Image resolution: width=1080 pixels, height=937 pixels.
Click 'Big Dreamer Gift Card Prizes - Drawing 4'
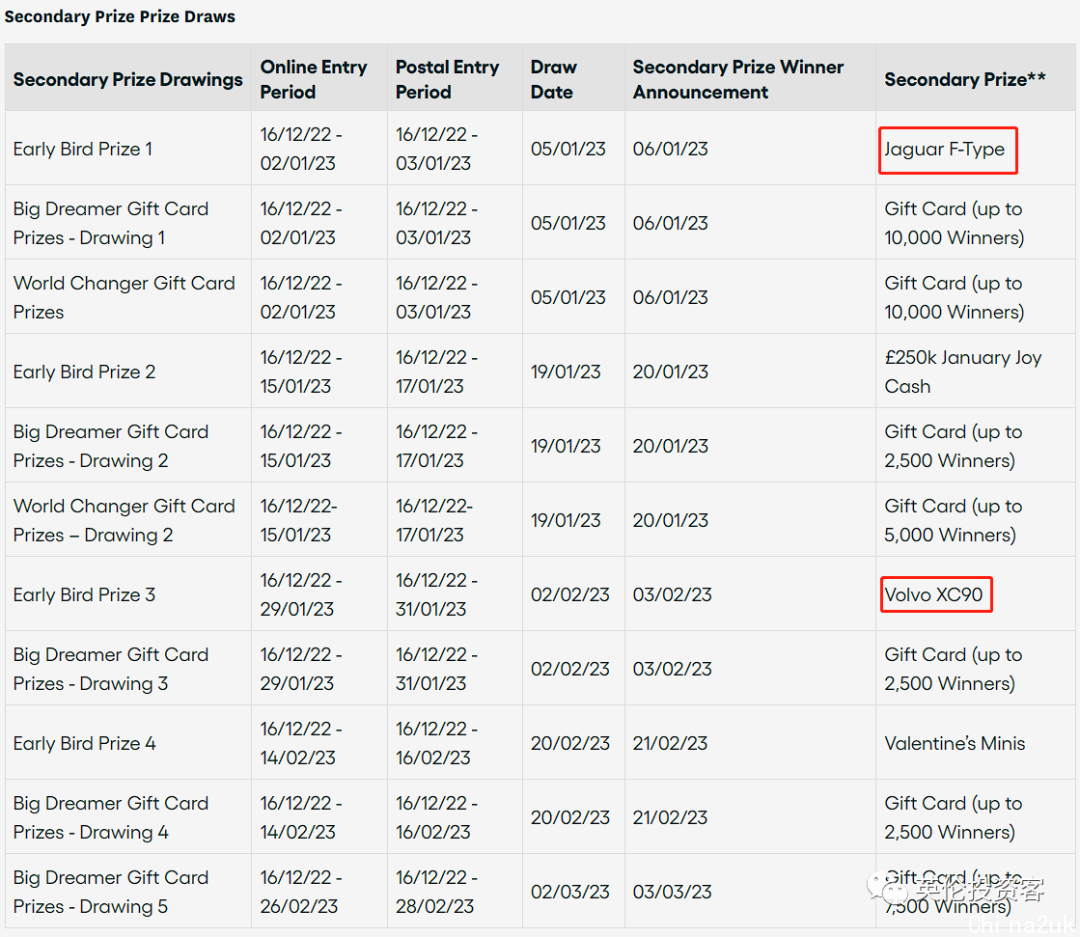click(111, 818)
